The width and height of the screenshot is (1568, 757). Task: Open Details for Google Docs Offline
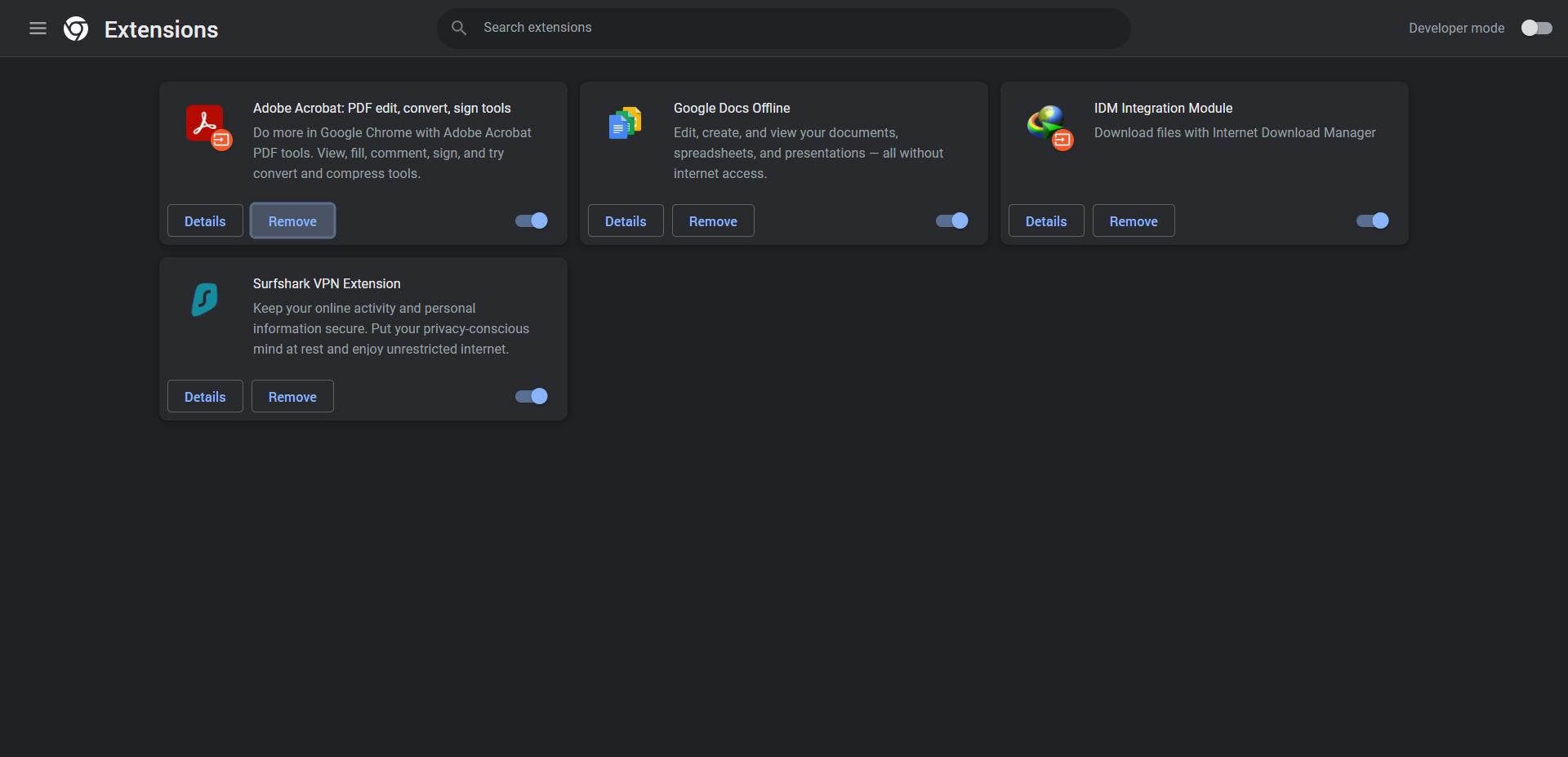coord(625,220)
